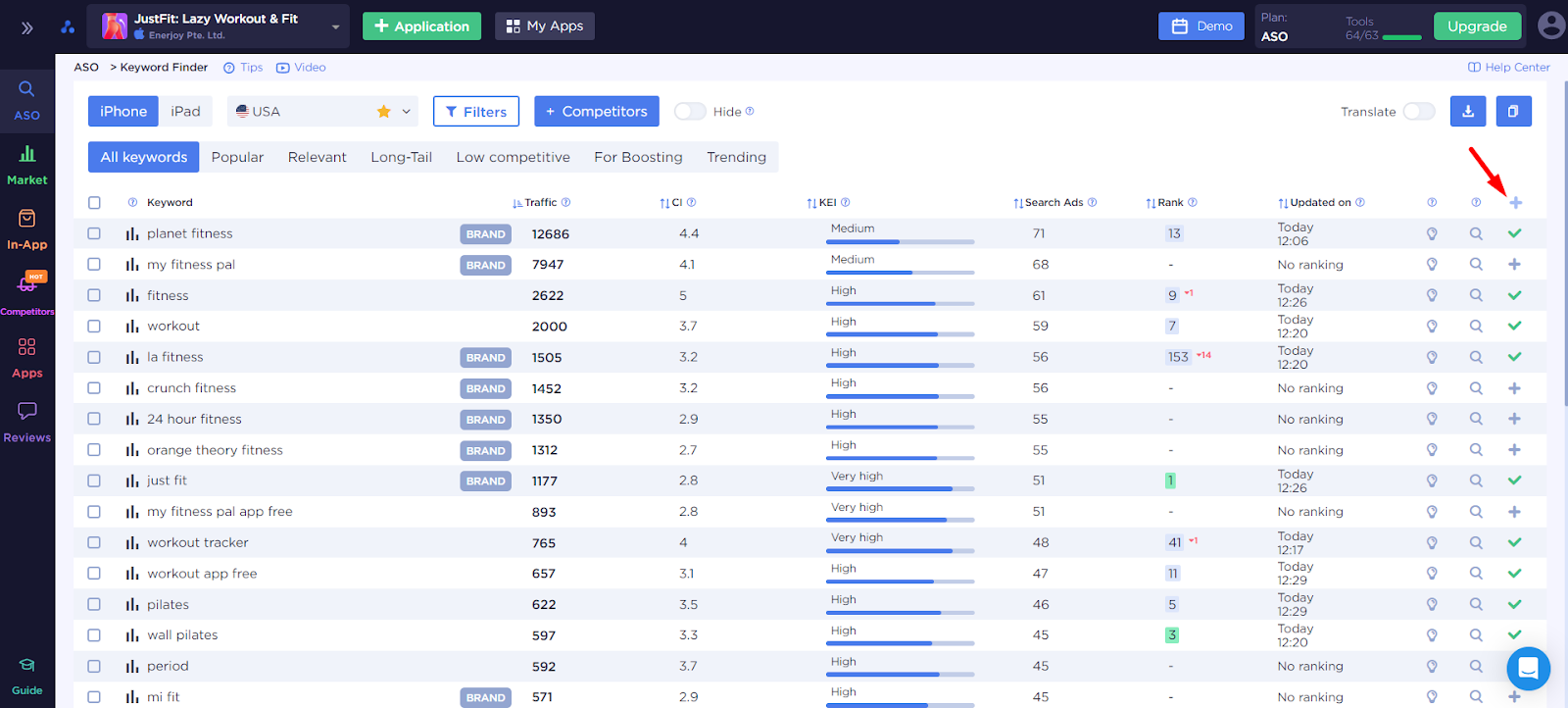
Task: Open the Competitors sidebar section
Action: pos(27,293)
